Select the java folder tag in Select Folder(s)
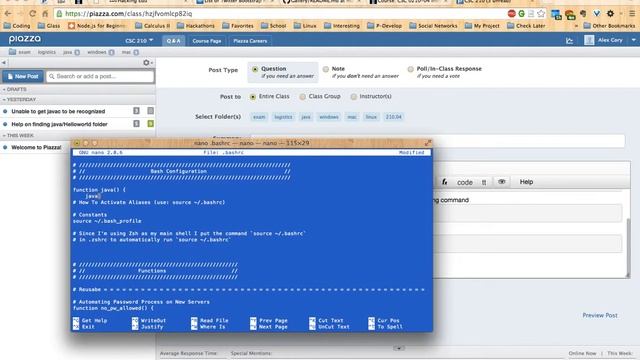 click(x=306, y=117)
